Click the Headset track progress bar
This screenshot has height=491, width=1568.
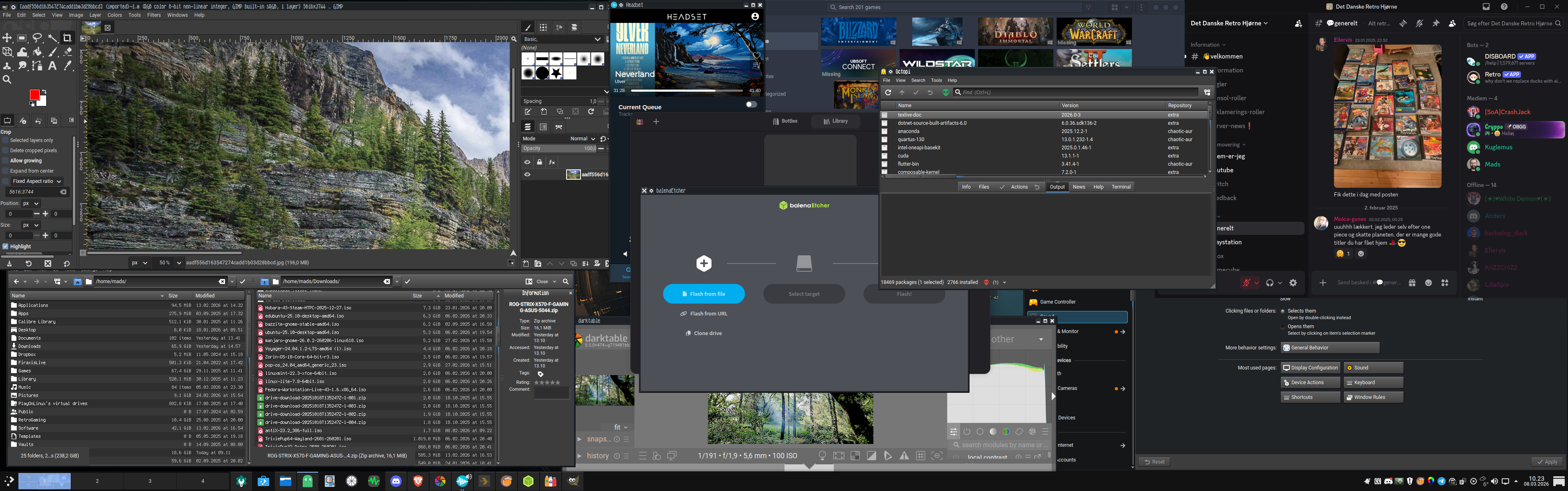coord(686,91)
